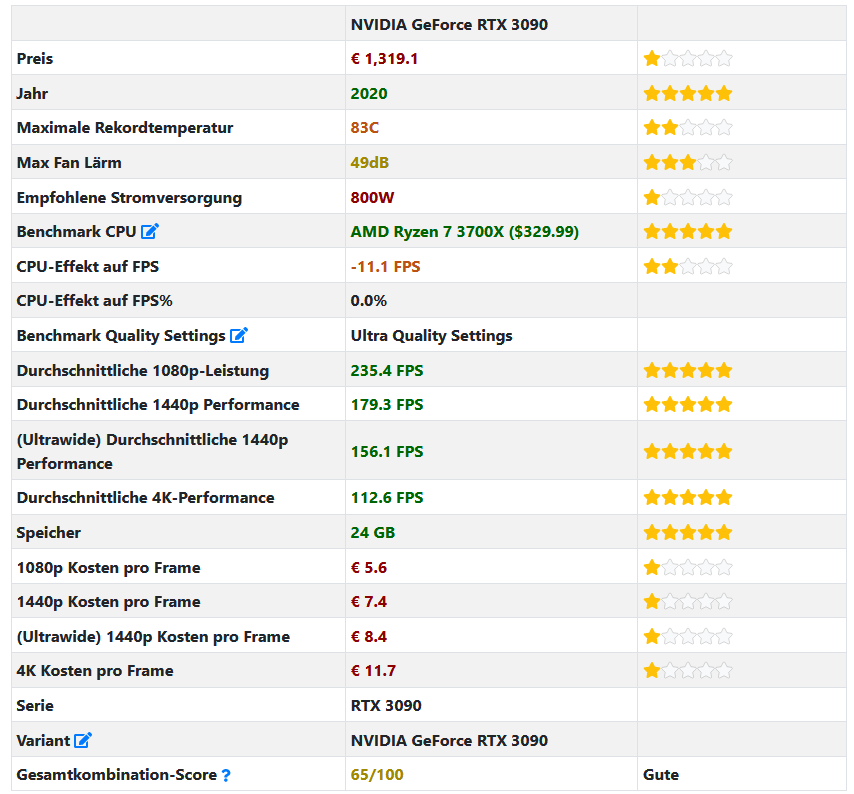
Task: Click the € 7.4 cost value
Action: pos(369,602)
